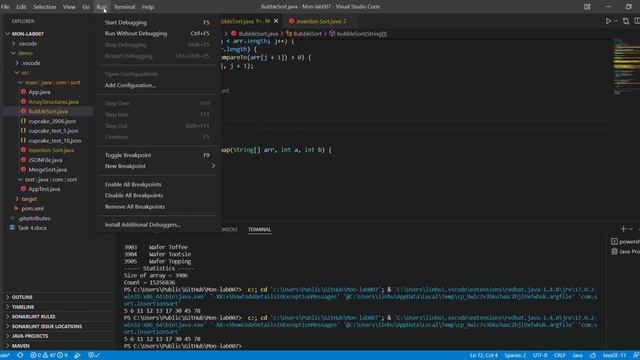This screenshot has height=360, width=640.
Task: Collapse the test\java\com\sort folder
Action: tap(20, 180)
